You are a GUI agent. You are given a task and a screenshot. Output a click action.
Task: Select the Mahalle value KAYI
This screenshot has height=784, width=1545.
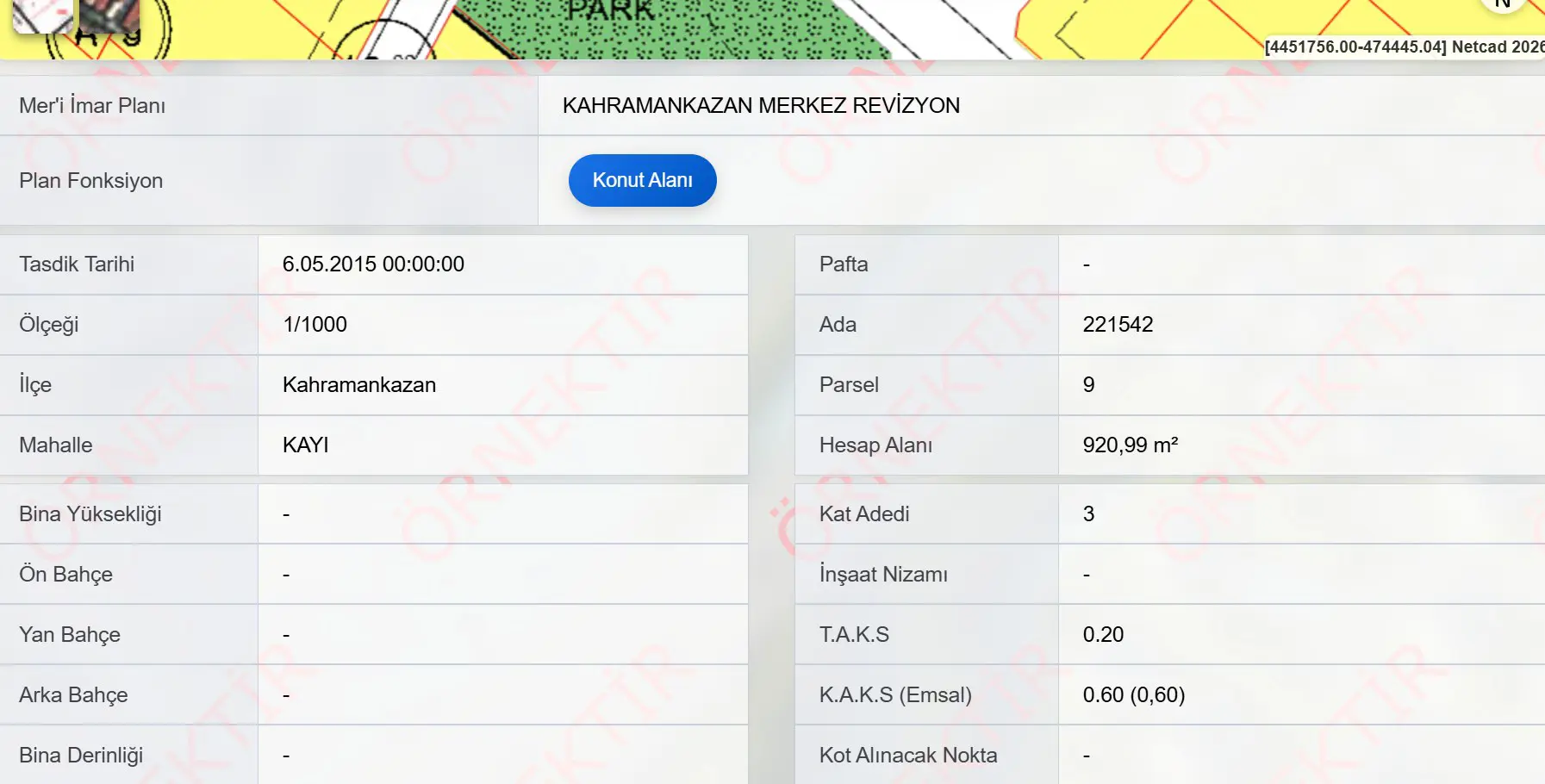tap(306, 445)
